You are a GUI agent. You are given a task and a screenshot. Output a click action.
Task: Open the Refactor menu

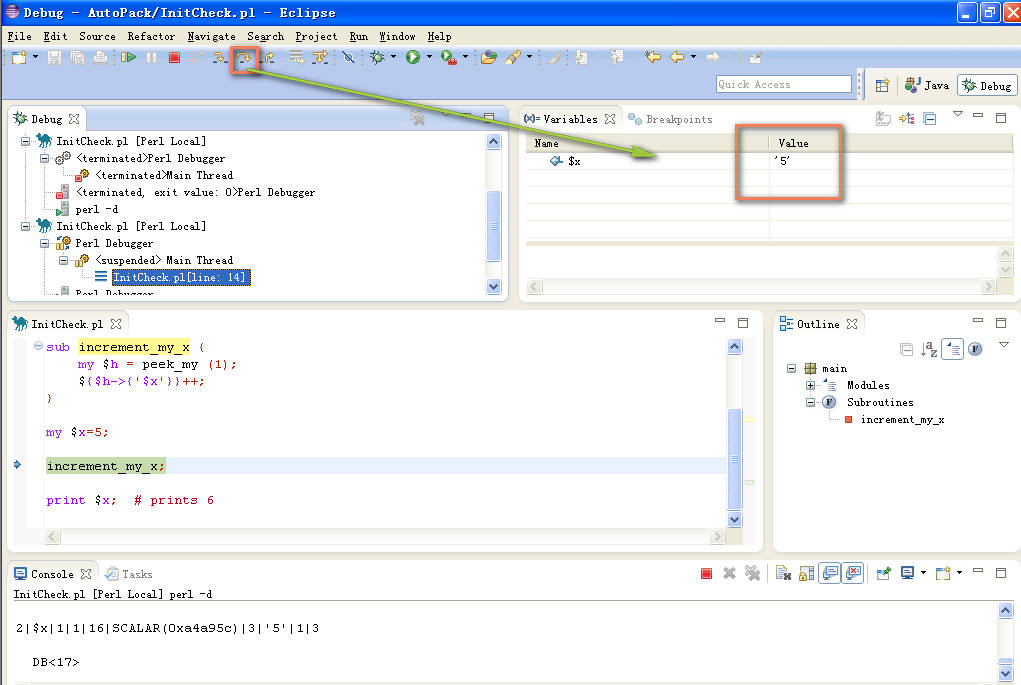151,36
